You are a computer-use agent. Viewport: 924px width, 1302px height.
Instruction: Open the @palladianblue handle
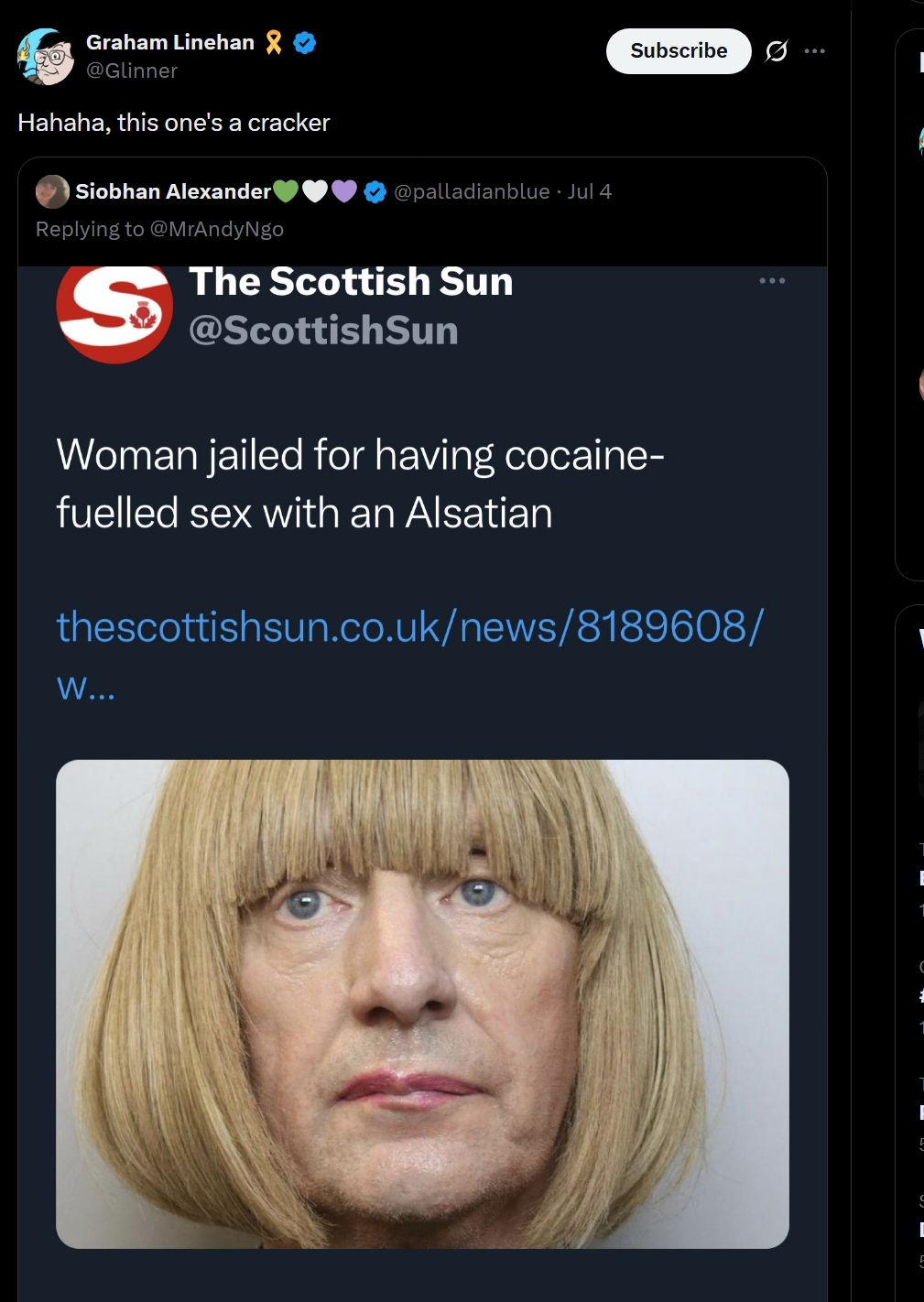pos(472,191)
